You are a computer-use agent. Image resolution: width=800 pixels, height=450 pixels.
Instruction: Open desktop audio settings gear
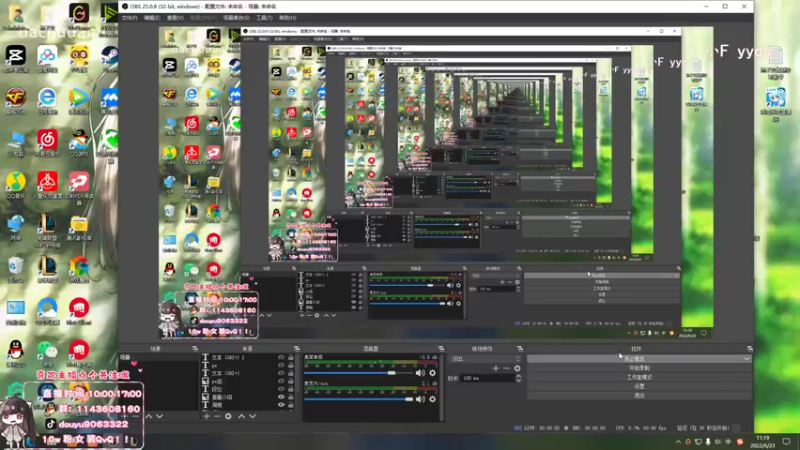tap(433, 373)
